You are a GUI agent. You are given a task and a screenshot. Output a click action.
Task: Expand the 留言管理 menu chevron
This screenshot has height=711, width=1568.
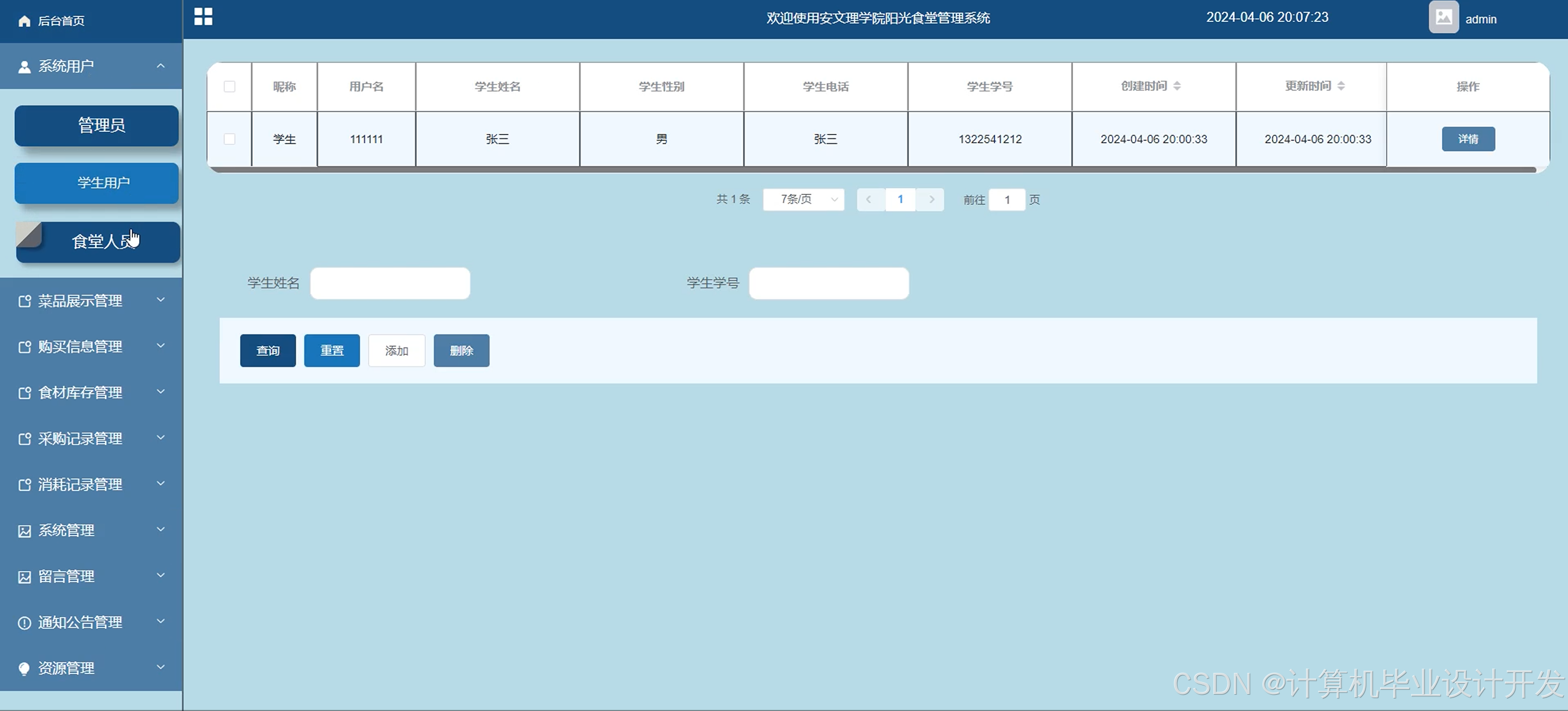(161, 575)
